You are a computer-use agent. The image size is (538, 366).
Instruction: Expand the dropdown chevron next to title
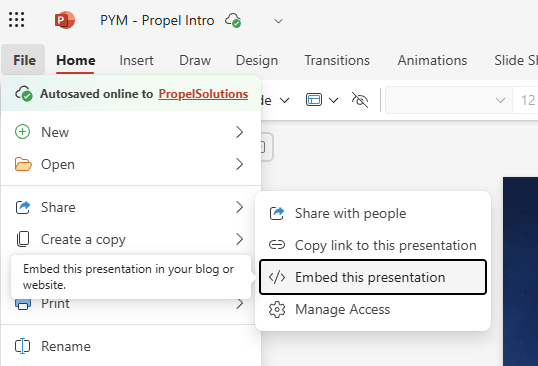point(278,21)
